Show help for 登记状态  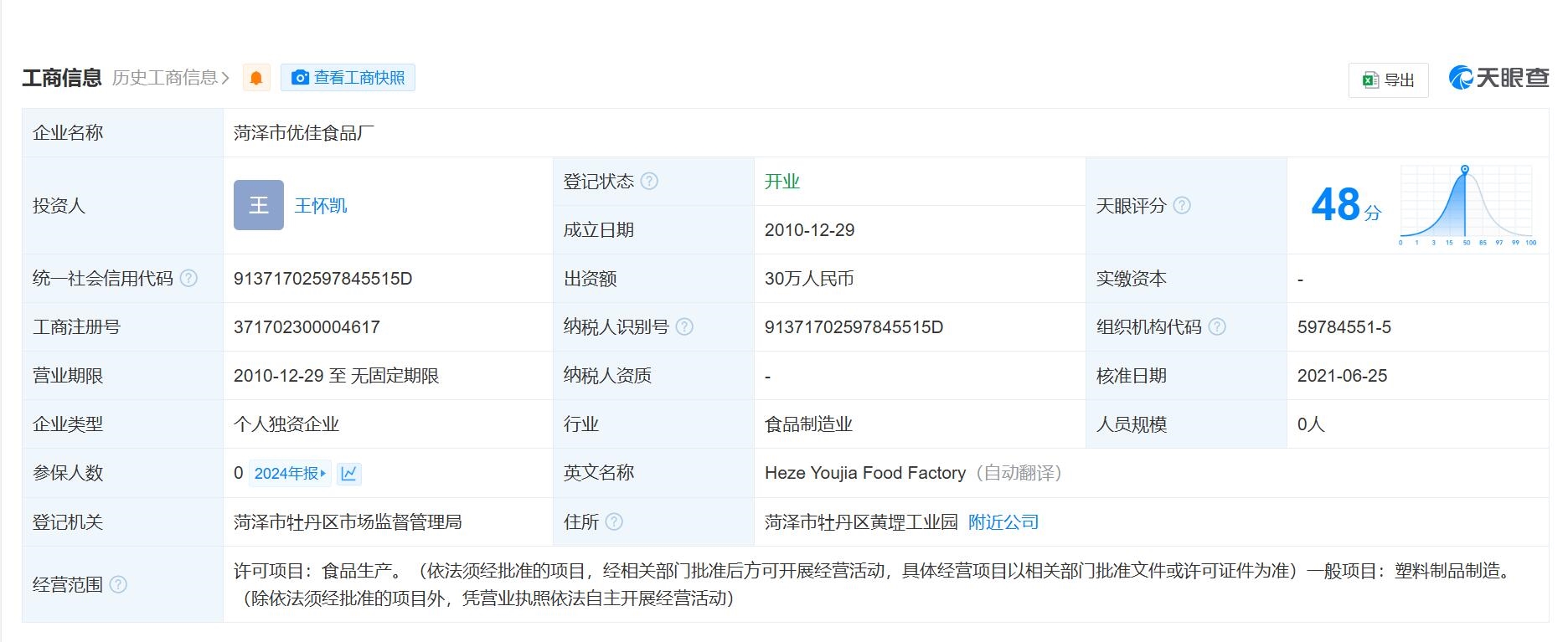(x=649, y=181)
